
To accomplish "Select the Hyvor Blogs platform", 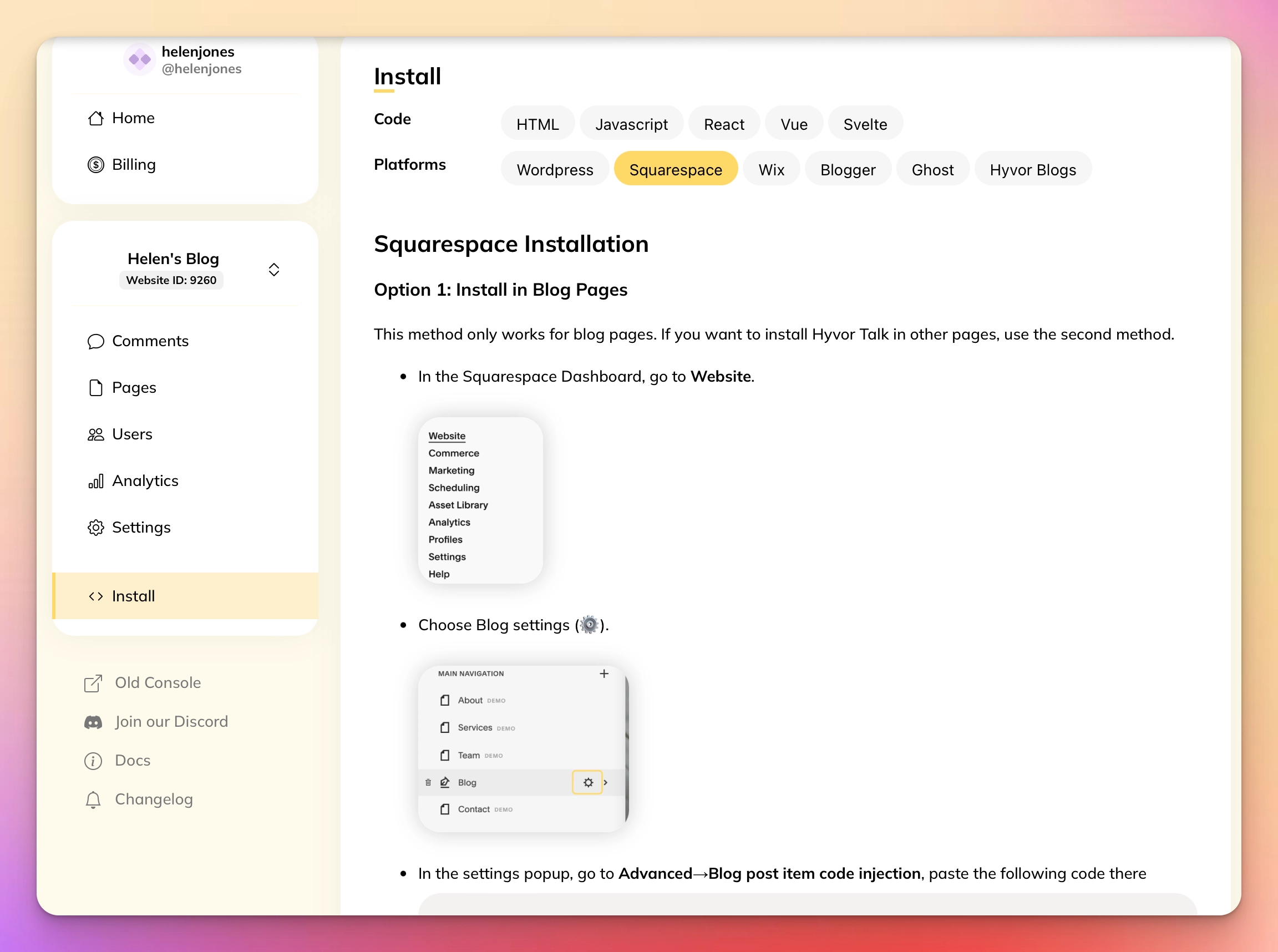I will coord(1032,169).
